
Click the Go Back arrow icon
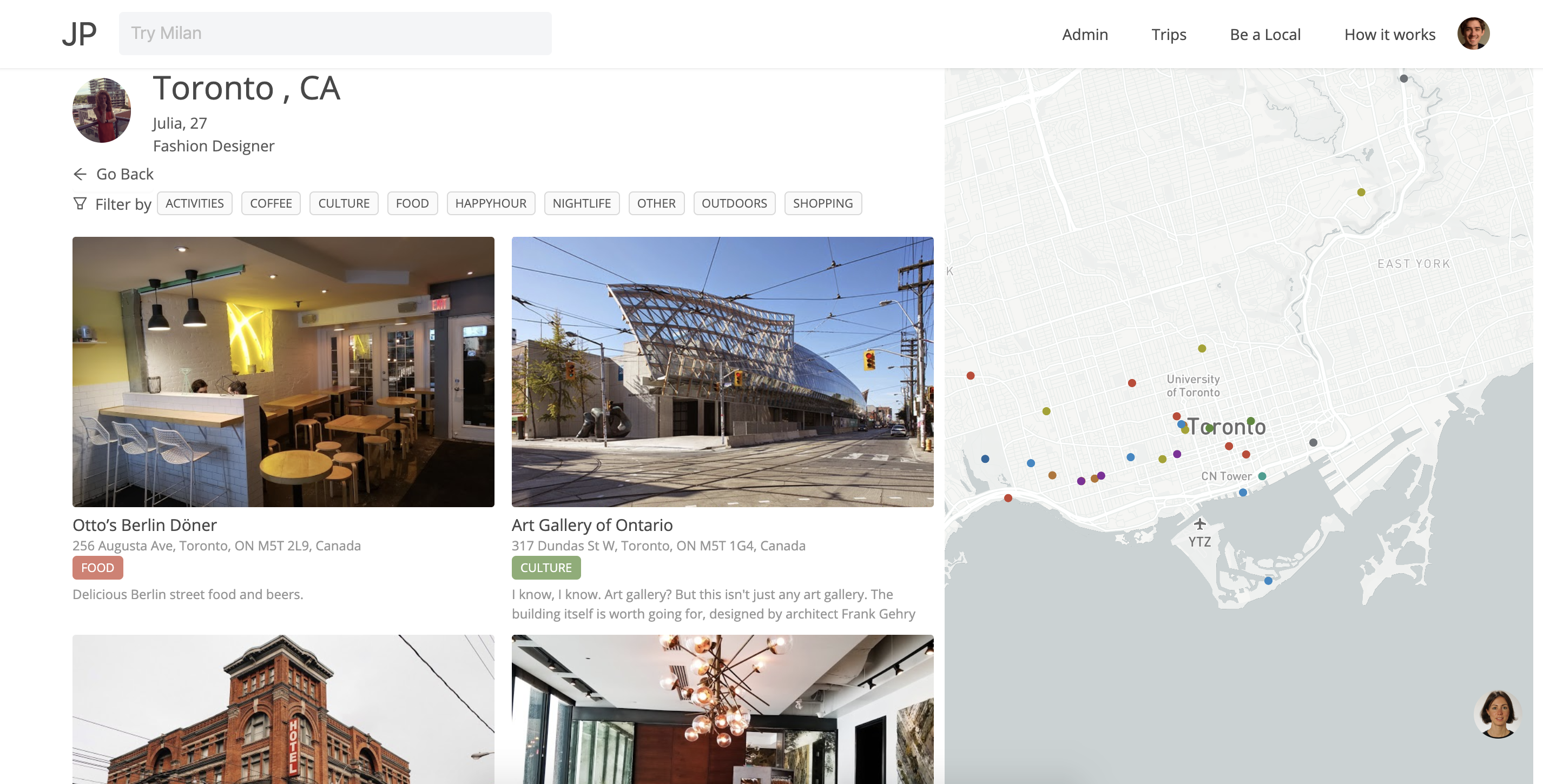(80, 174)
